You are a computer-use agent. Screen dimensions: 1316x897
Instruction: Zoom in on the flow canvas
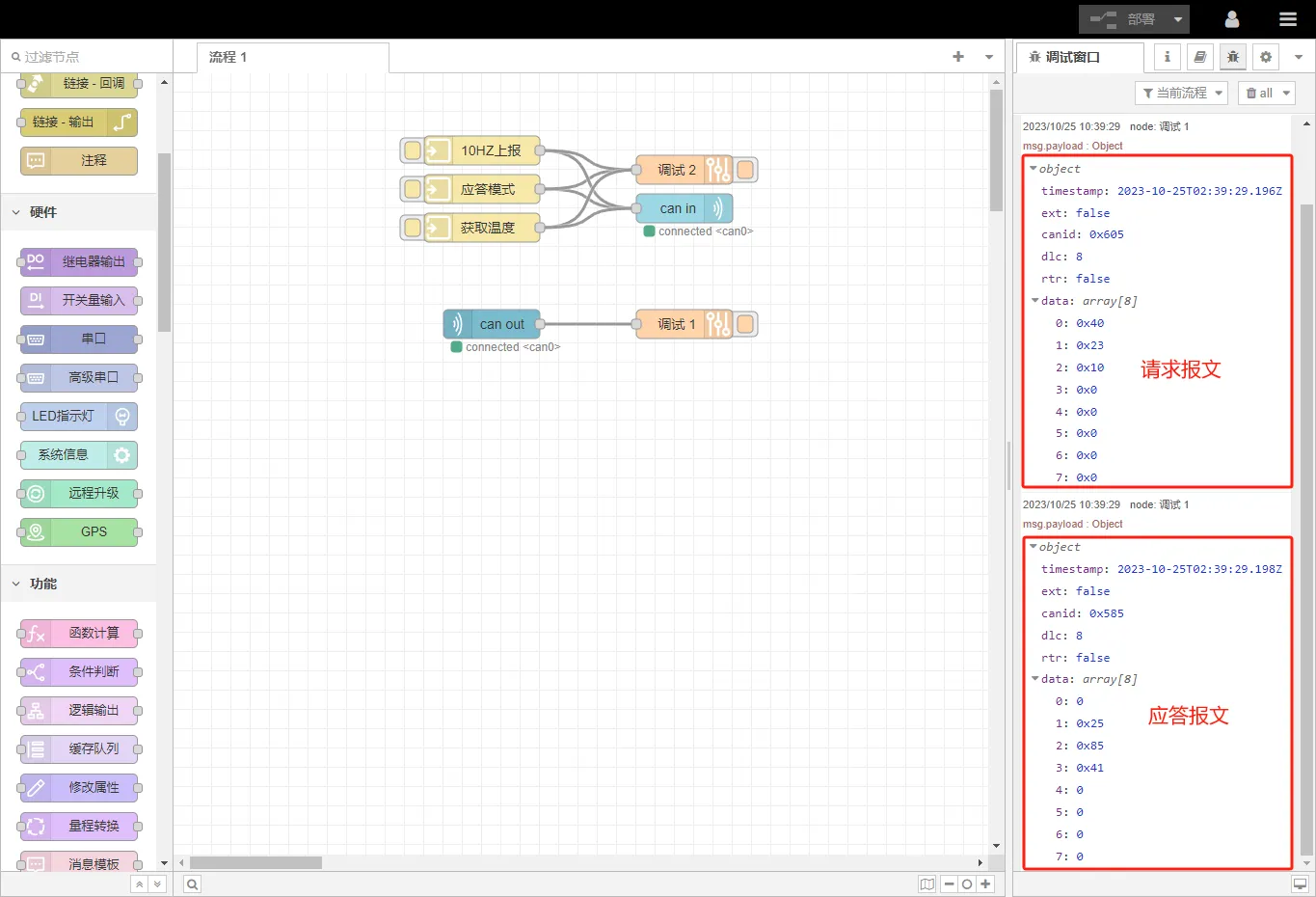pos(985,884)
